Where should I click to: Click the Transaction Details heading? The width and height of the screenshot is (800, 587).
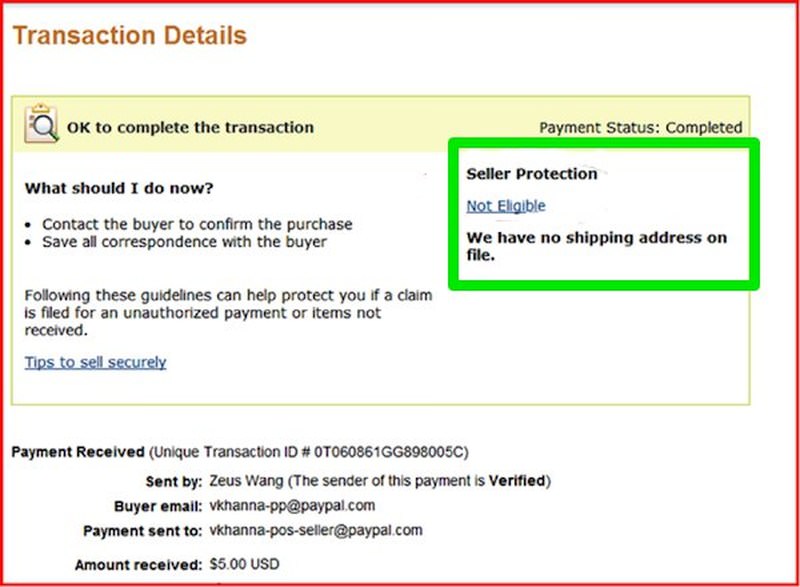(130, 36)
